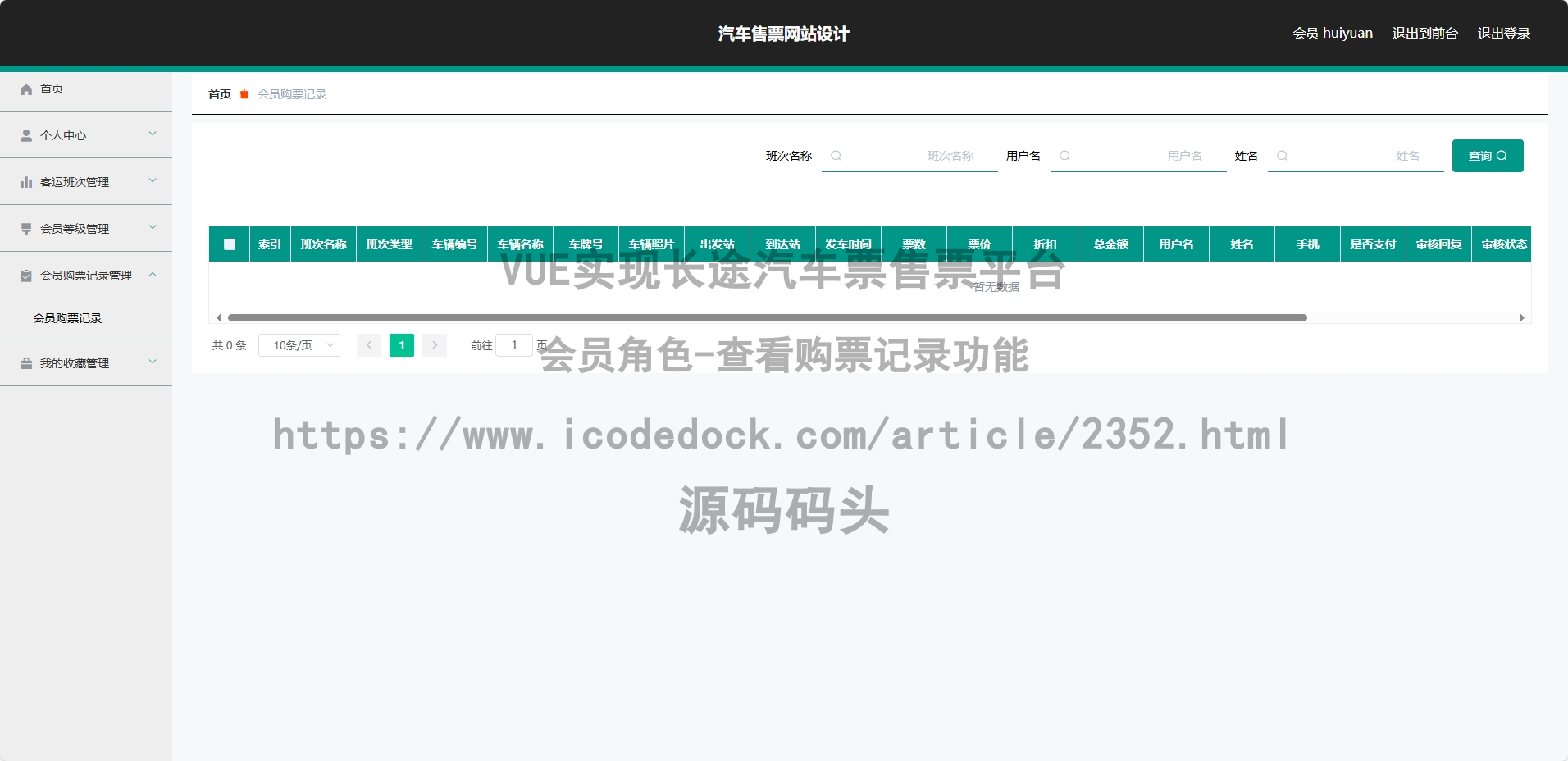Viewport: 1568px width, 761px height.
Task: Click 首页 breadcrumb link
Action: click(x=220, y=94)
